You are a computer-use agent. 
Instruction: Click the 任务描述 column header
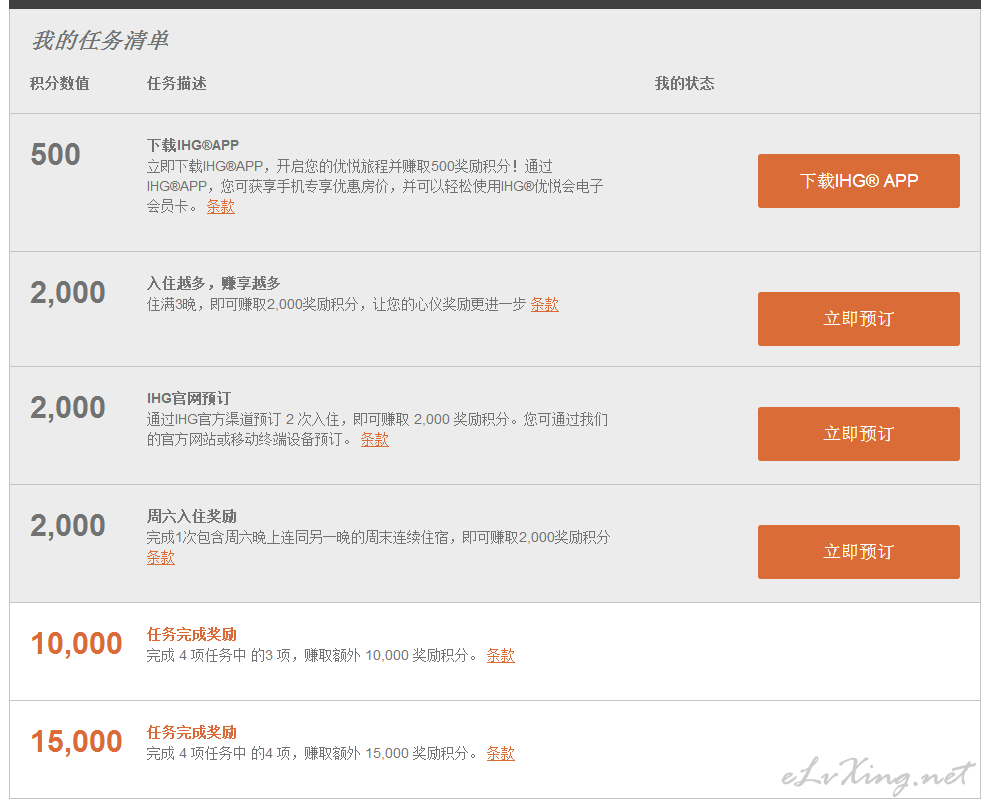[x=177, y=83]
